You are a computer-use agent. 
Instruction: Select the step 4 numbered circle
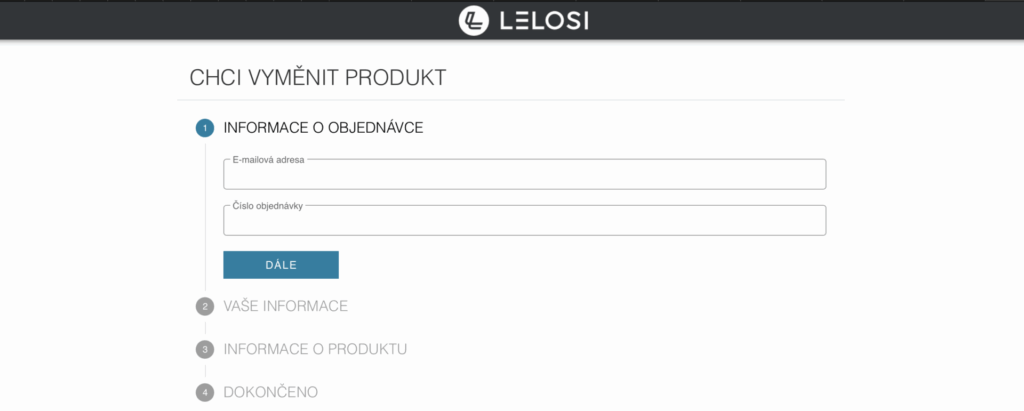point(205,393)
